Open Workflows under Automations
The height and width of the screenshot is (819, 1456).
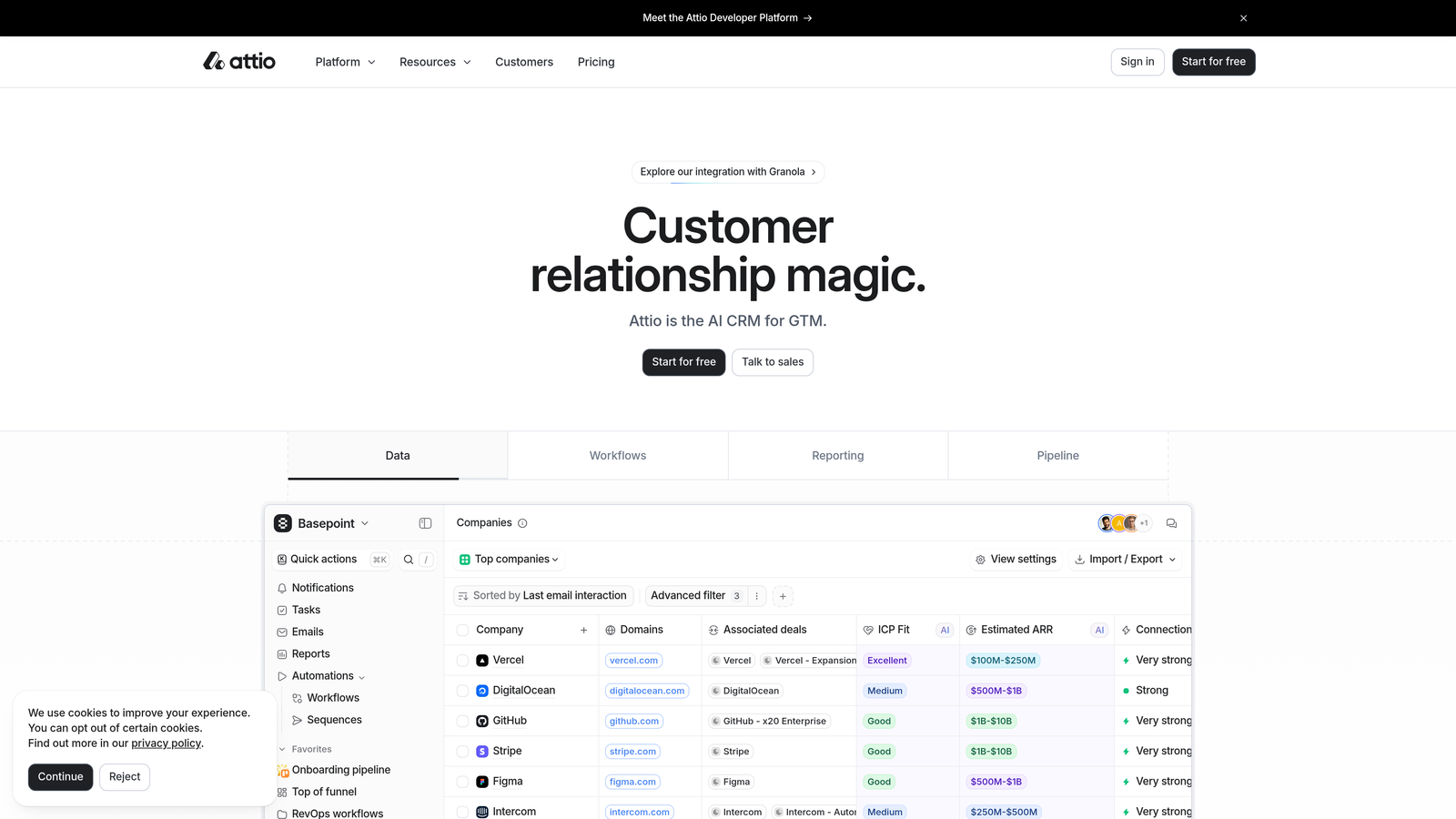[334, 697]
